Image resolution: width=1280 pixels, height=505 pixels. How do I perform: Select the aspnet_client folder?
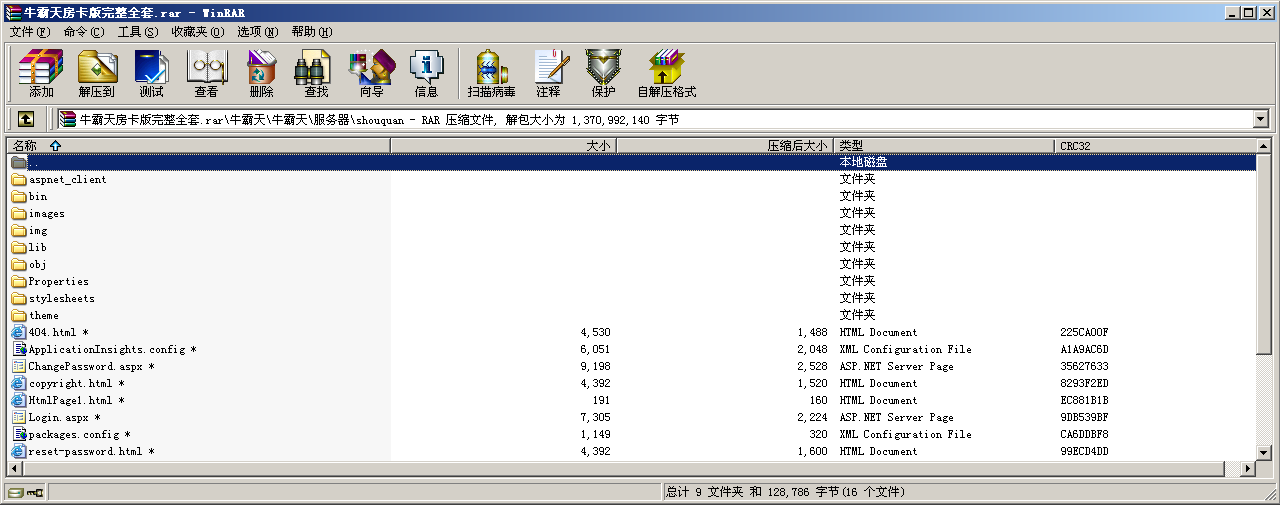[x=67, y=180]
